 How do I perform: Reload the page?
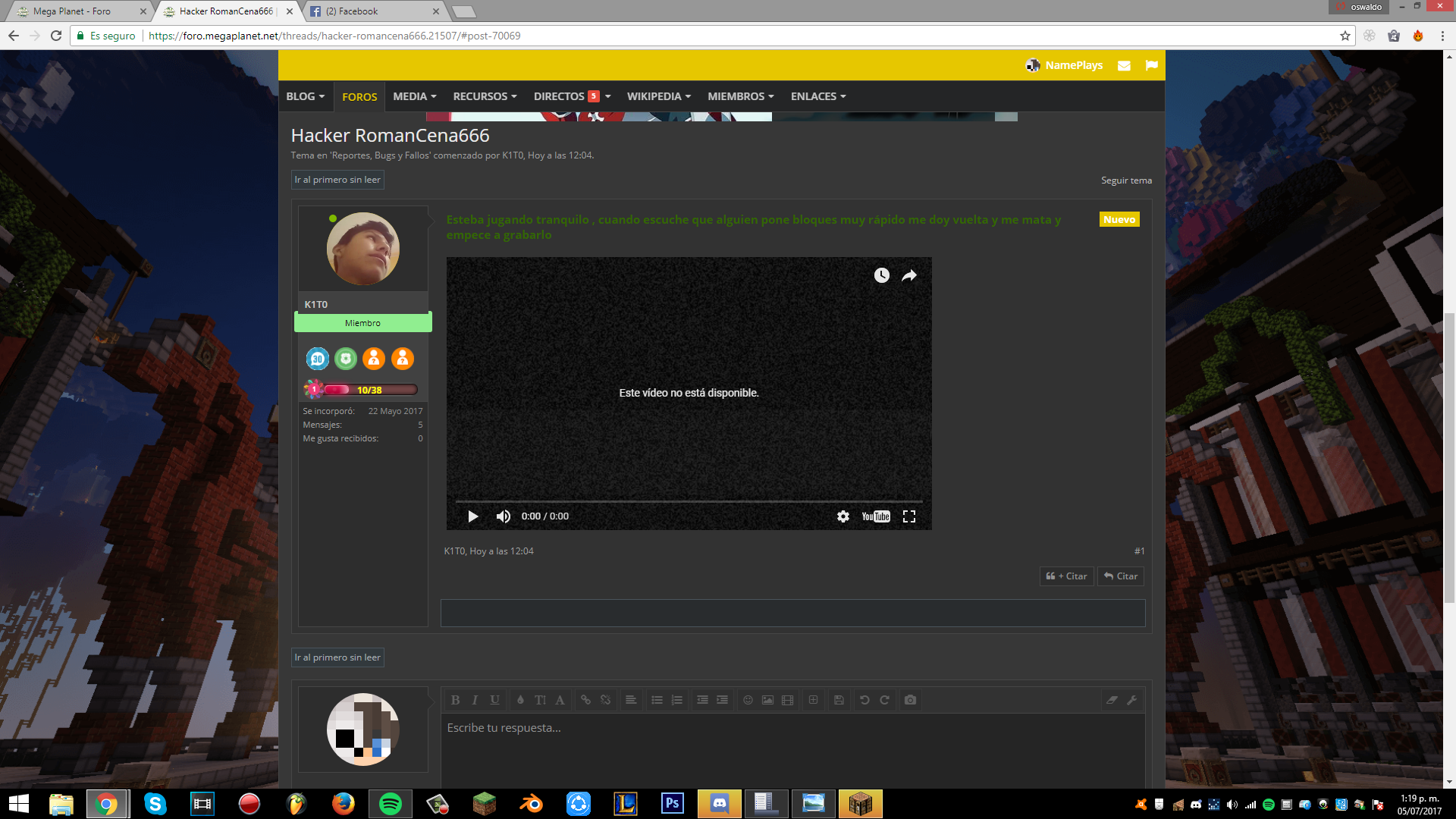tap(56, 36)
